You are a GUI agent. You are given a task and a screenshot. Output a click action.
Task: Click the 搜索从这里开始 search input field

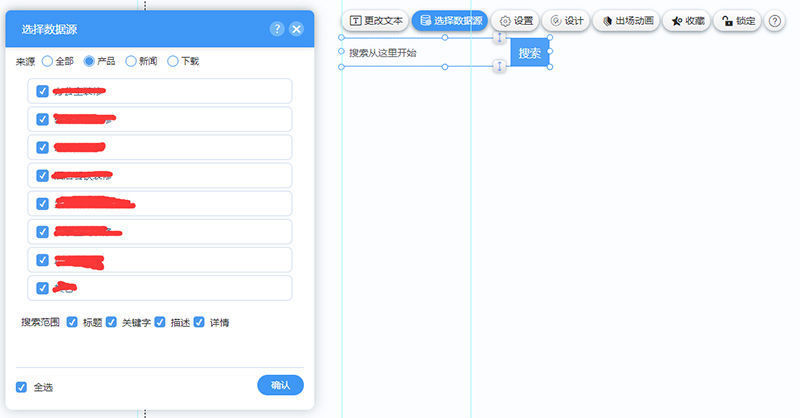tap(420, 53)
